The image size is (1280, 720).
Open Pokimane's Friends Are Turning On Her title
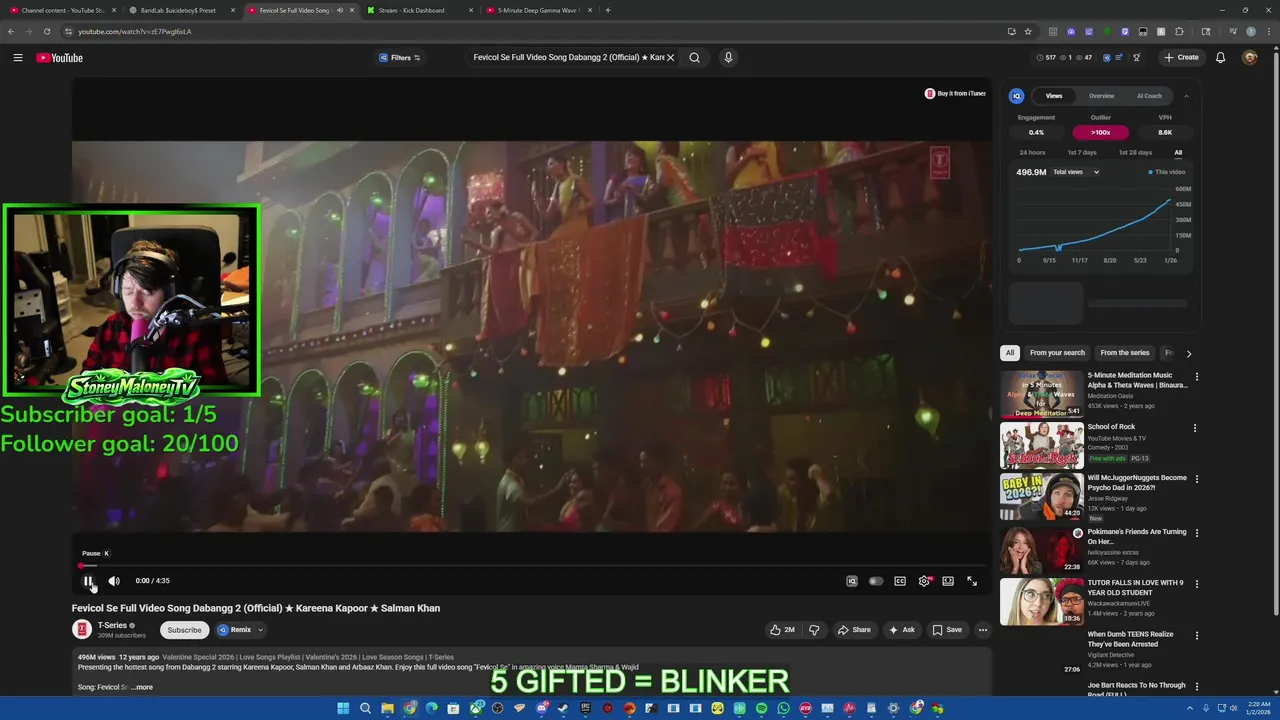click(1137, 537)
